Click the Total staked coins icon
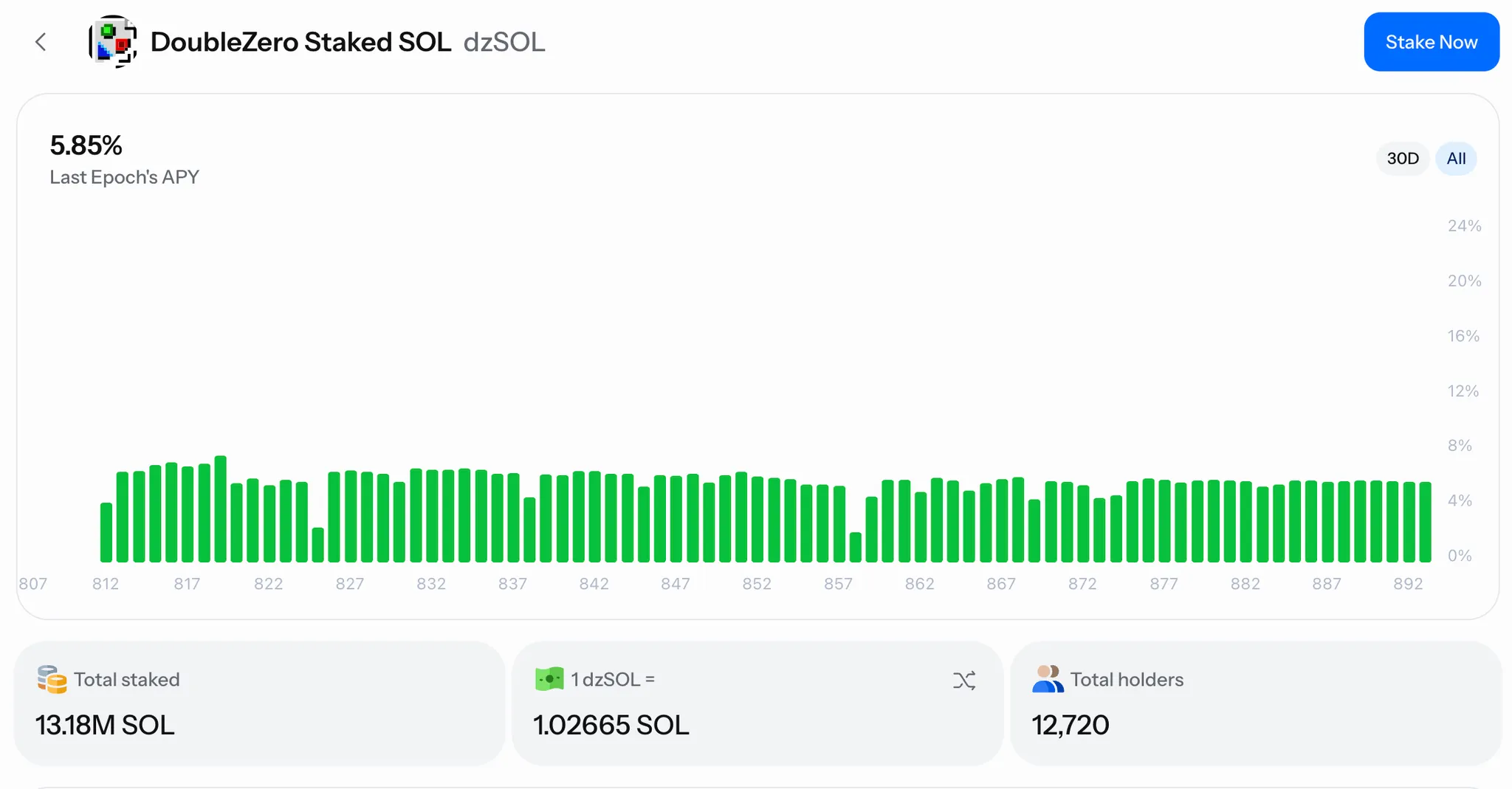Image resolution: width=1512 pixels, height=789 pixels. pos(52,680)
